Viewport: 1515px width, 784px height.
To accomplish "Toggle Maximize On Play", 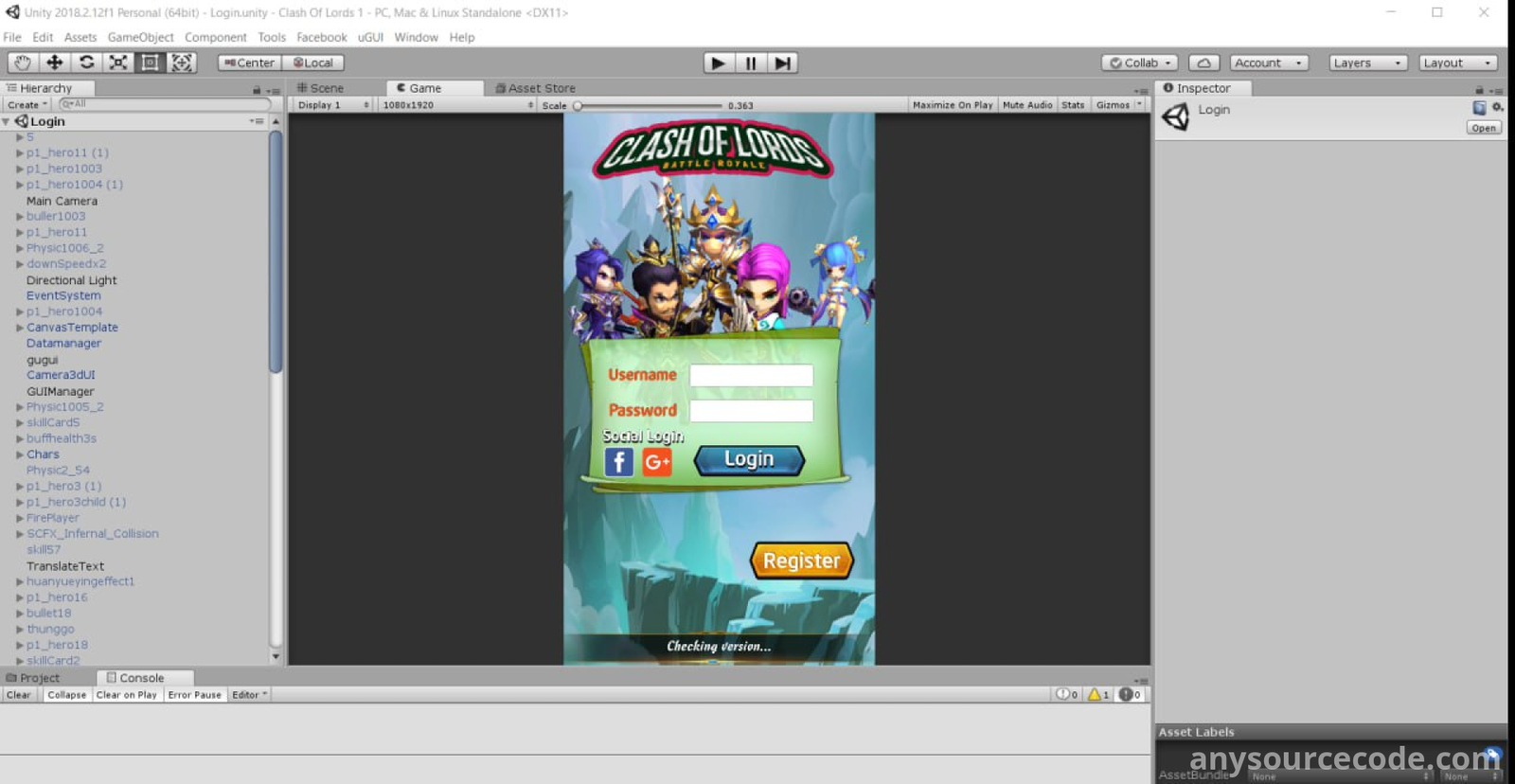I will pyautogui.click(x=952, y=105).
